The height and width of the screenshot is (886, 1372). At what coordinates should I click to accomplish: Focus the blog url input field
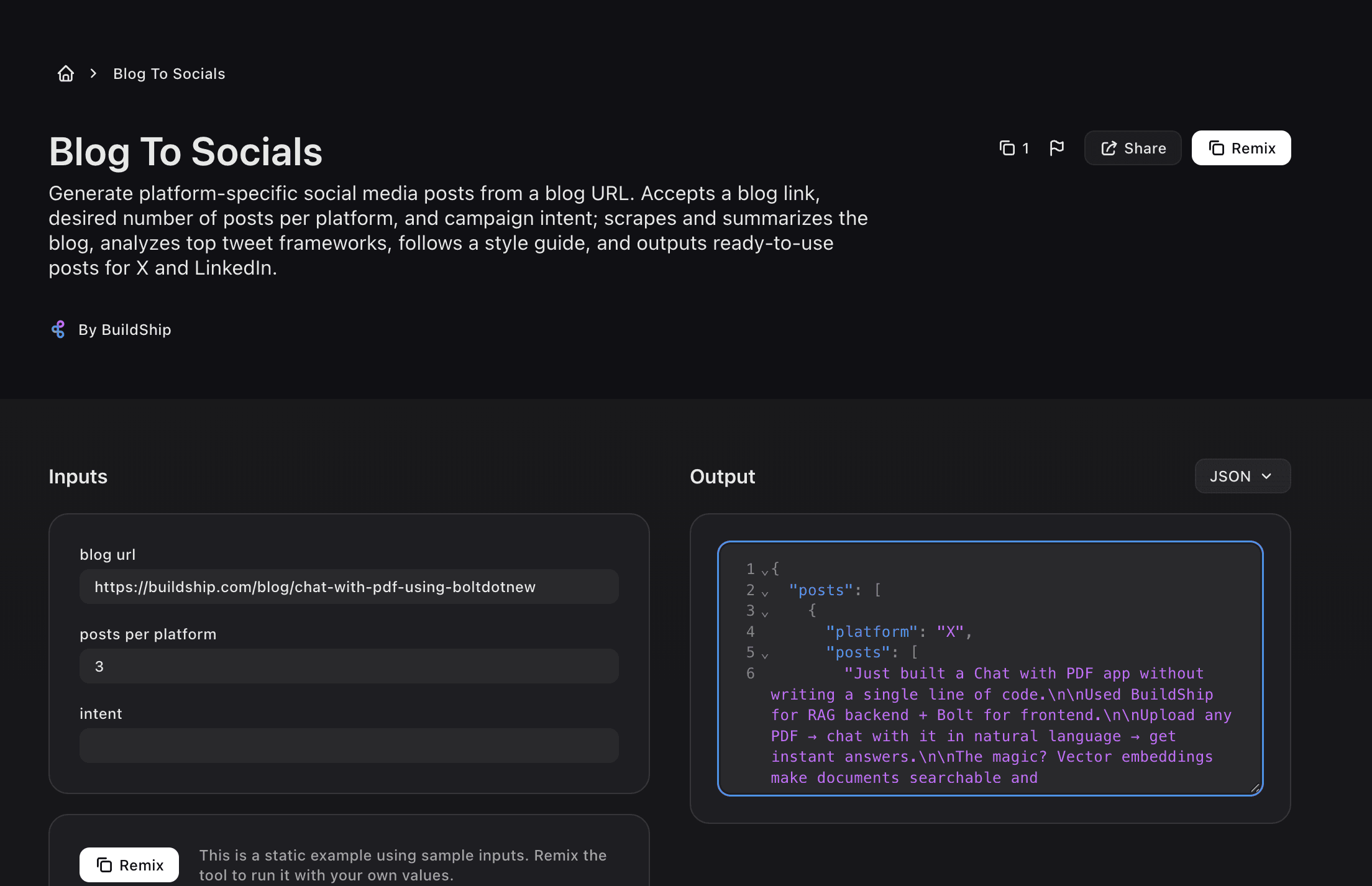[x=349, y=587]
